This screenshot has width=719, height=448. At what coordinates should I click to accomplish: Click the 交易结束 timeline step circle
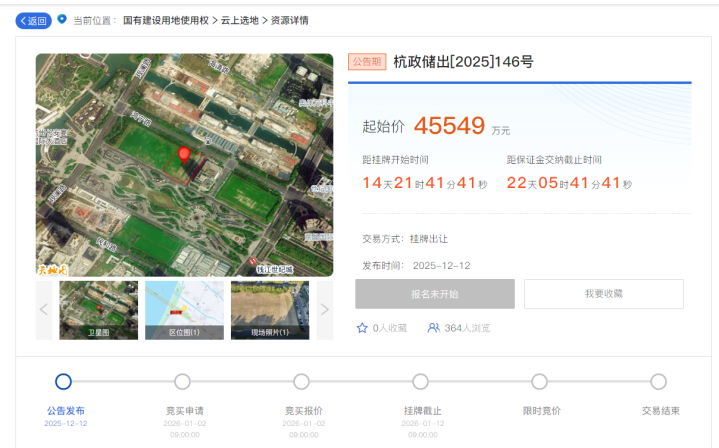point(658,381)
